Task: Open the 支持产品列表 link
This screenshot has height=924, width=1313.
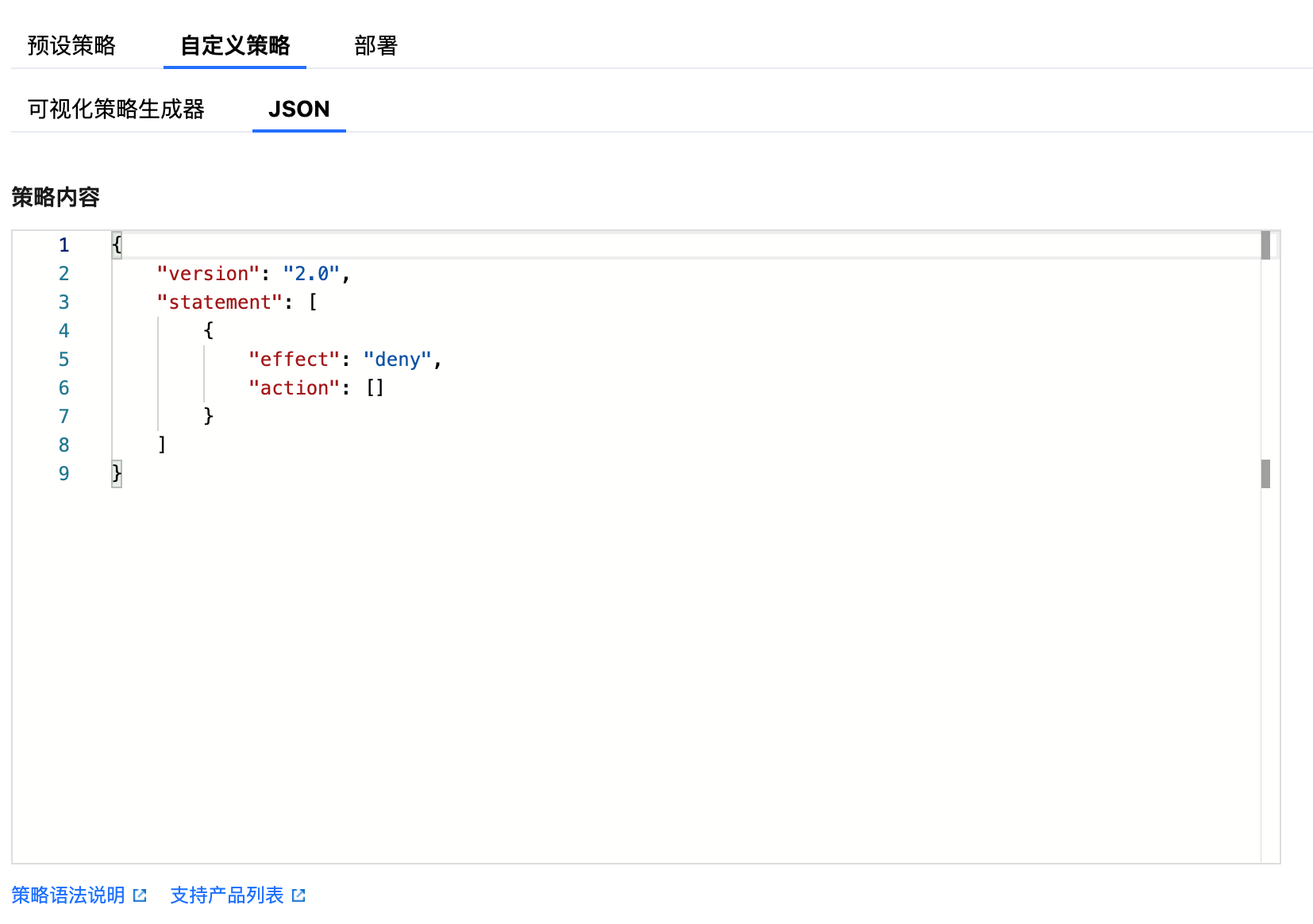Action: coord(227,895)
